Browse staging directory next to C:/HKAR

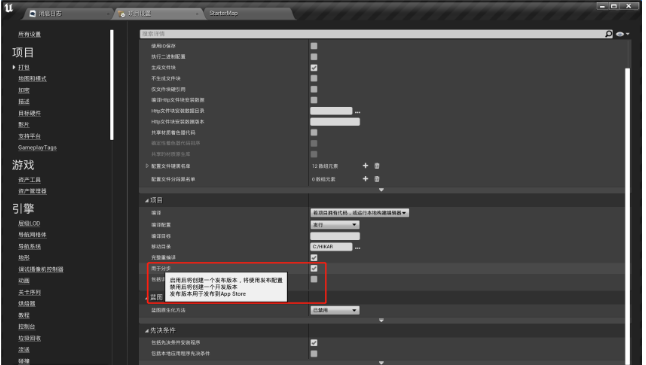tap(358, 247)
